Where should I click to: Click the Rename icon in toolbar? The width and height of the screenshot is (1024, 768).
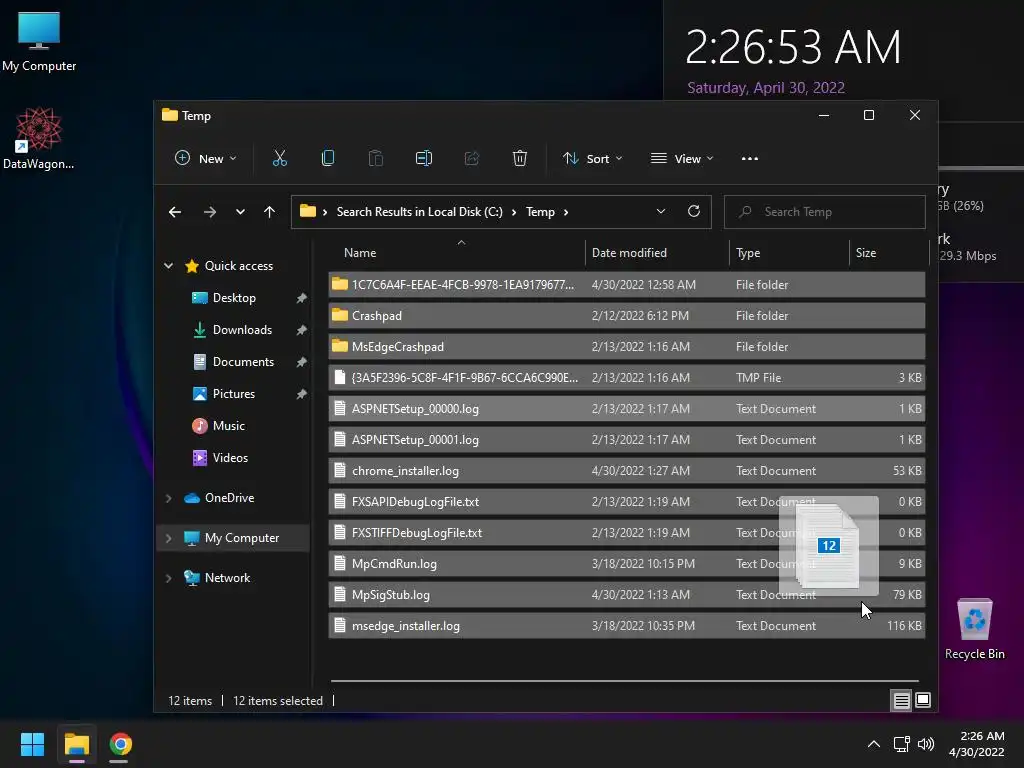pyautogui.click(x=424, y=158)
